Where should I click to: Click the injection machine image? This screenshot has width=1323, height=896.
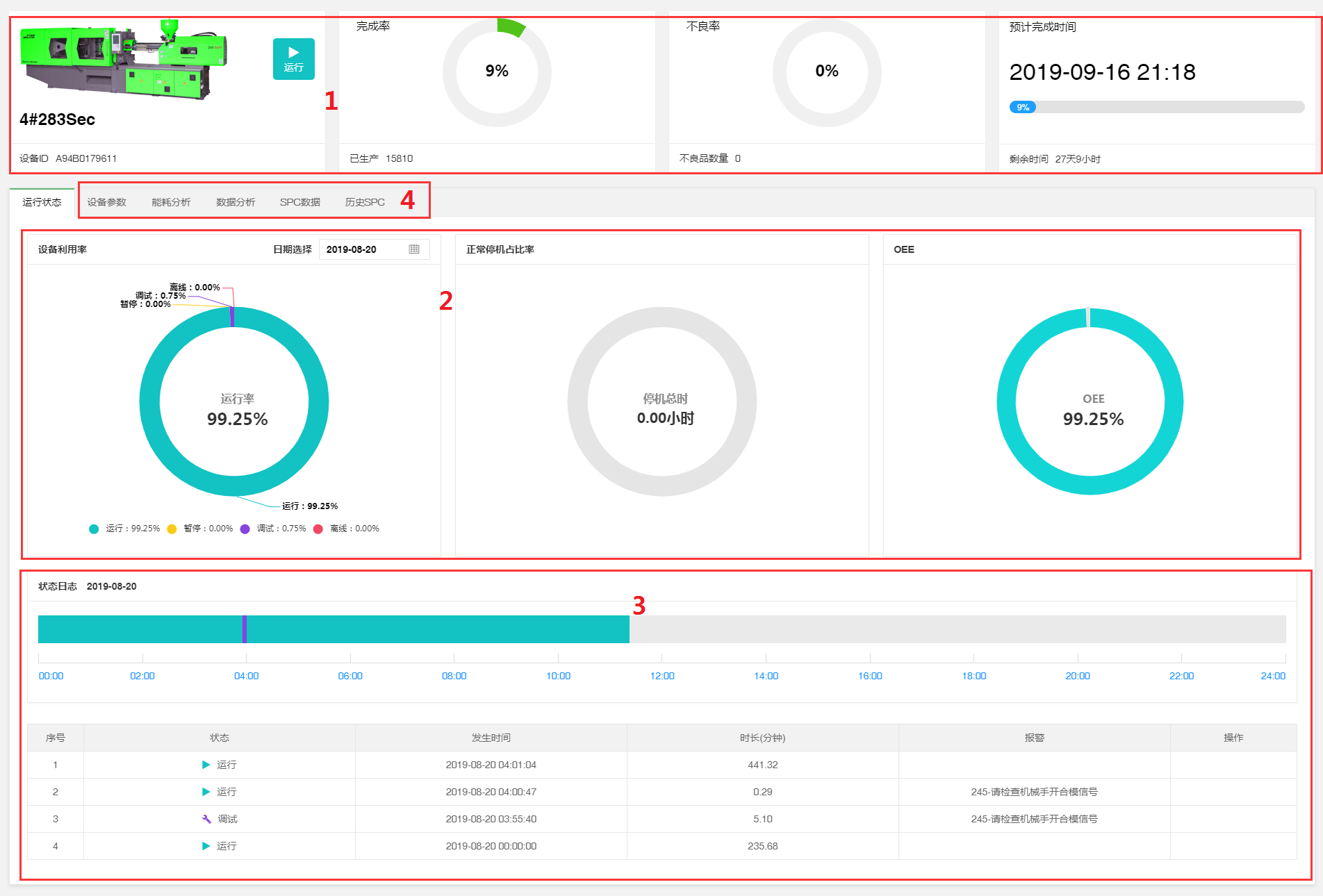(x=123, y=60)
